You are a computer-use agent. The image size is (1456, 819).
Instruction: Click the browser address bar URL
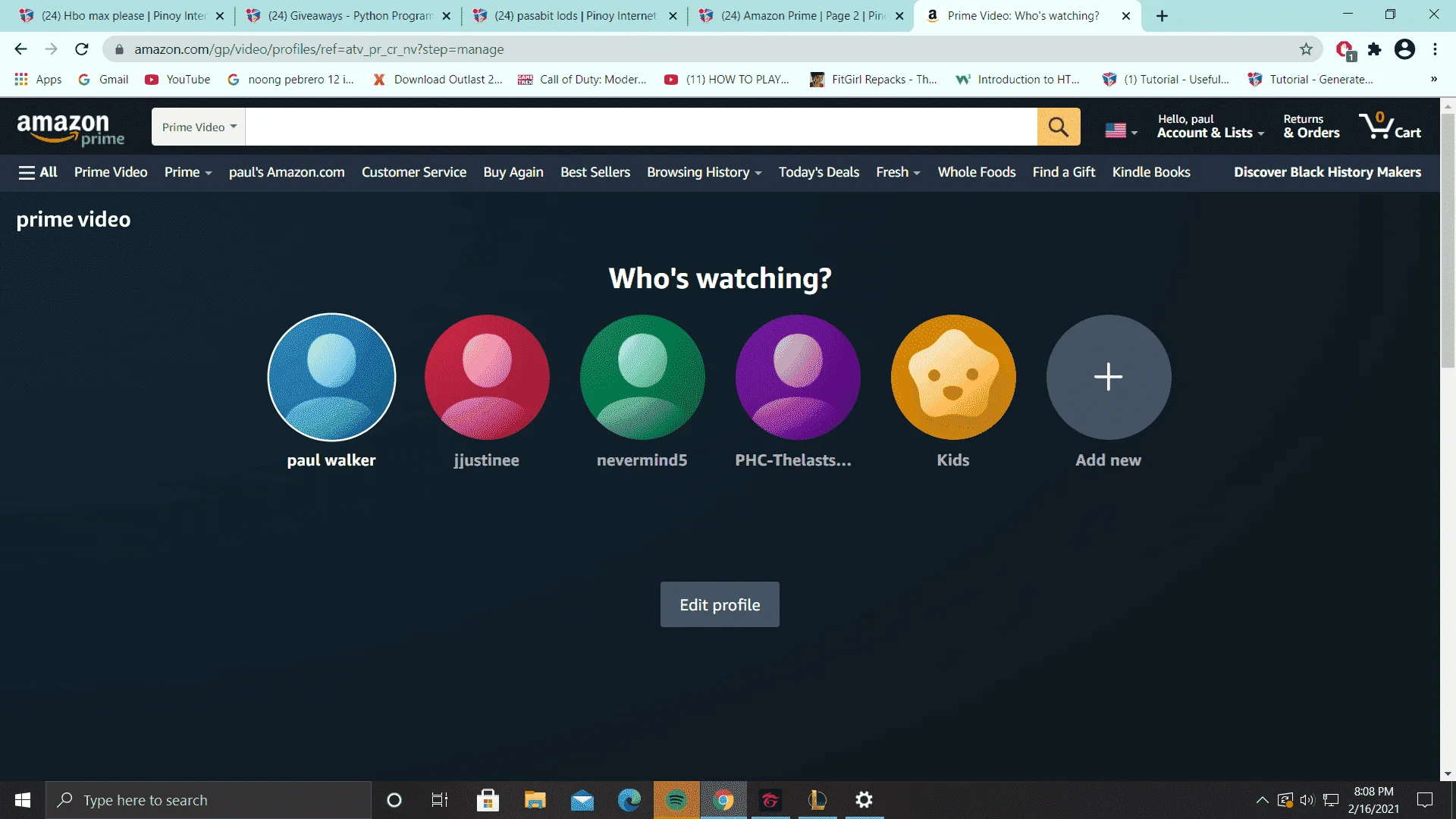[x=319, y=49]
